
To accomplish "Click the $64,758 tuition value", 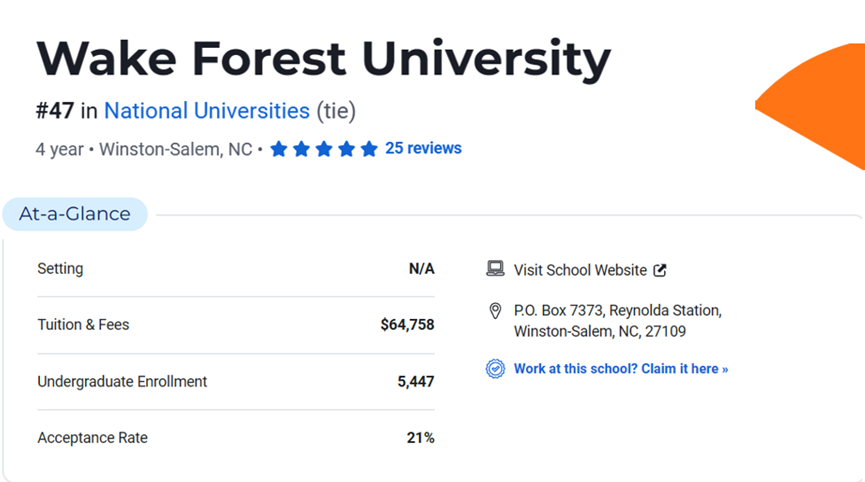I will coord(407,325).
